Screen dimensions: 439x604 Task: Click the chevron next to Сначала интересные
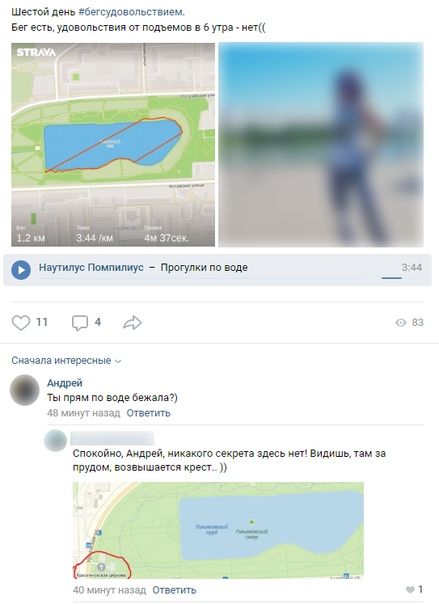pos(118,361)
